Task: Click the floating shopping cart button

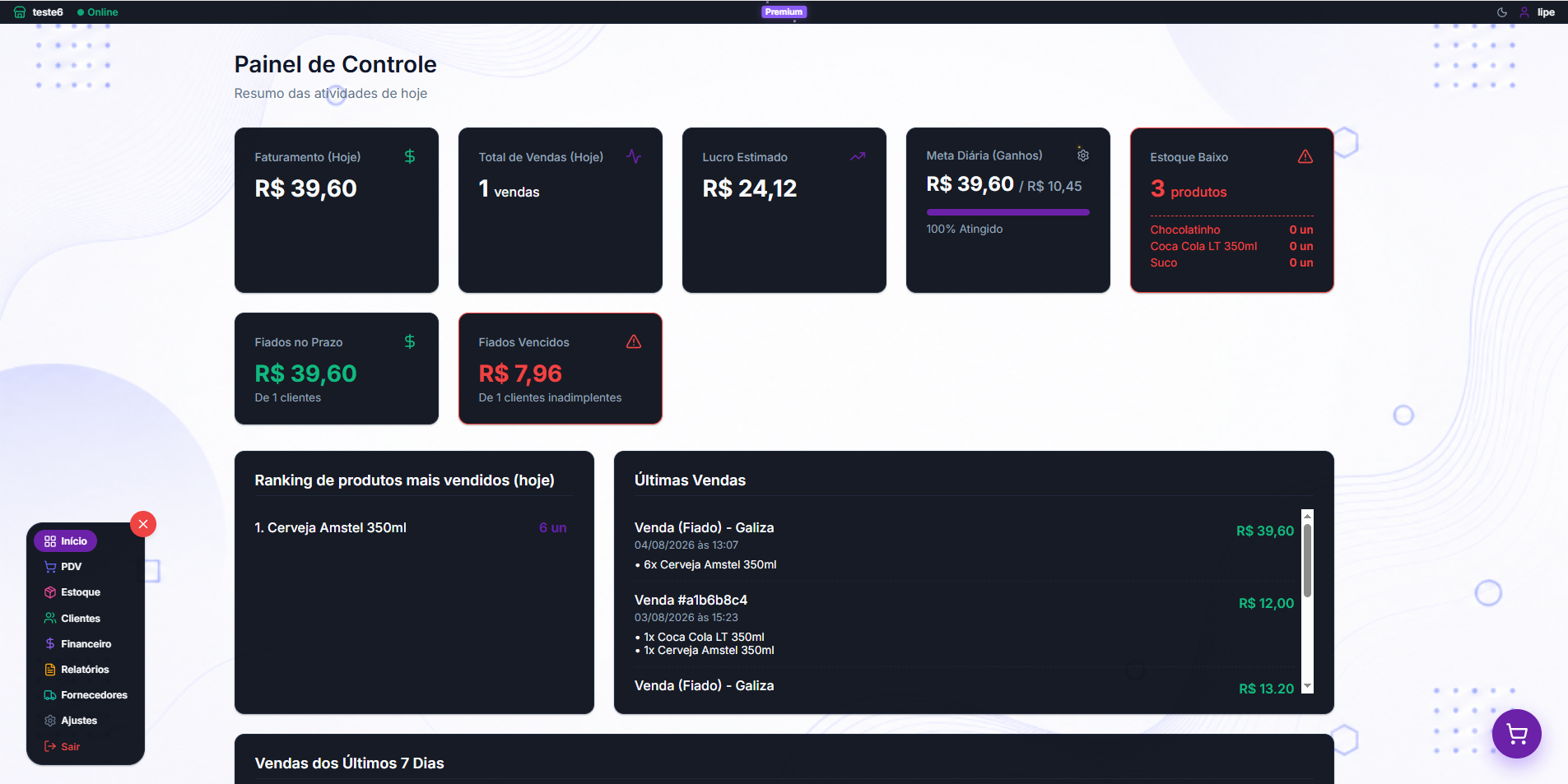Action: pos(1516,734)
